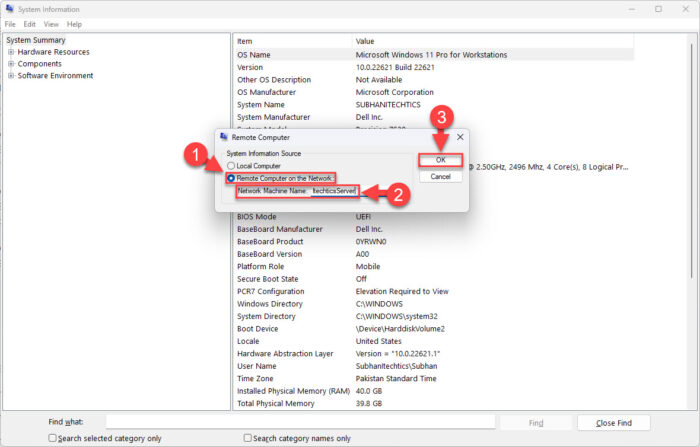
Task: Enable Search category names only
Action: pyautogui.click(x=247, y=438)
